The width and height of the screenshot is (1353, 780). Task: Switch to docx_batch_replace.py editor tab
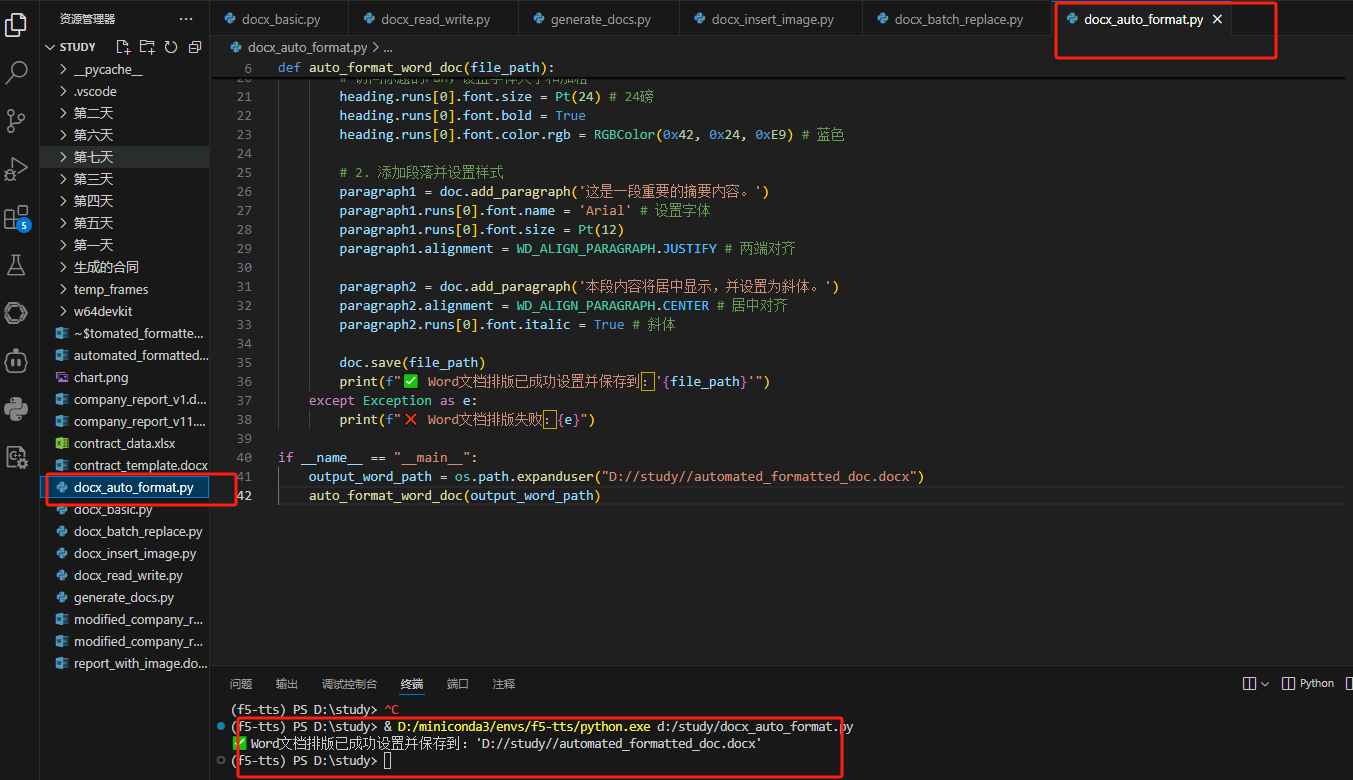point(958,19)
